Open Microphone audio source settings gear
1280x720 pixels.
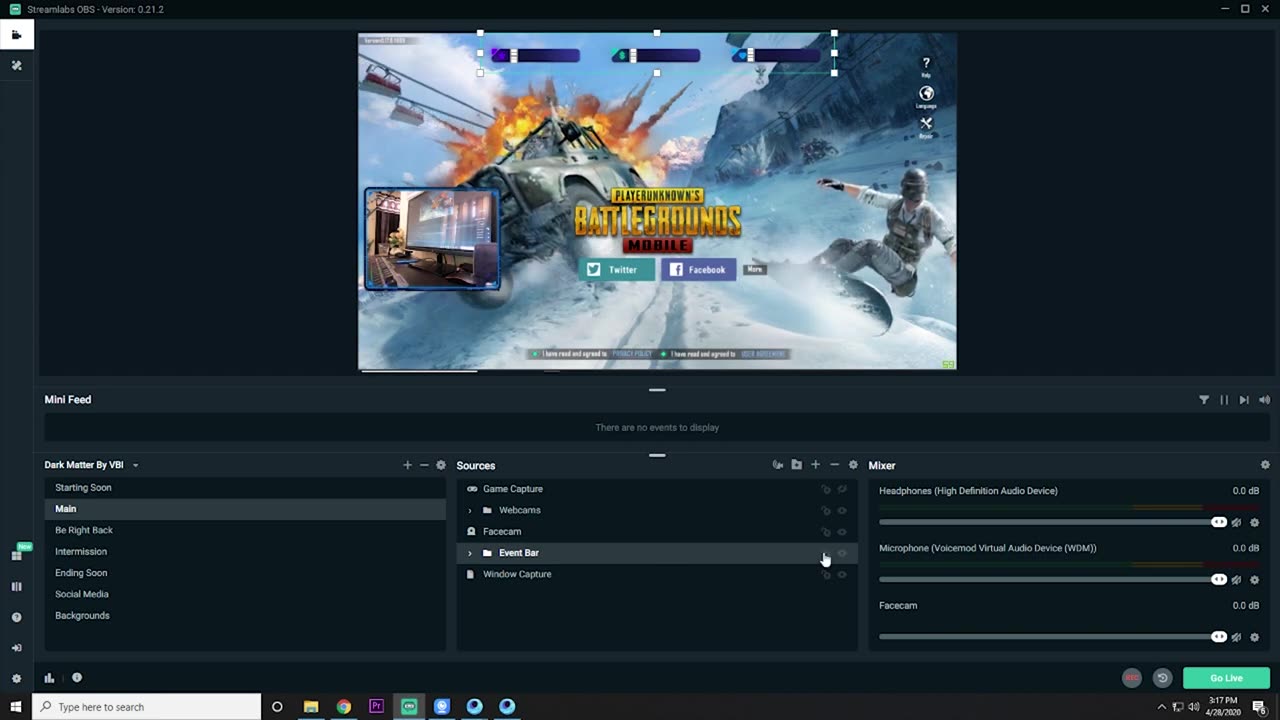1255,580
